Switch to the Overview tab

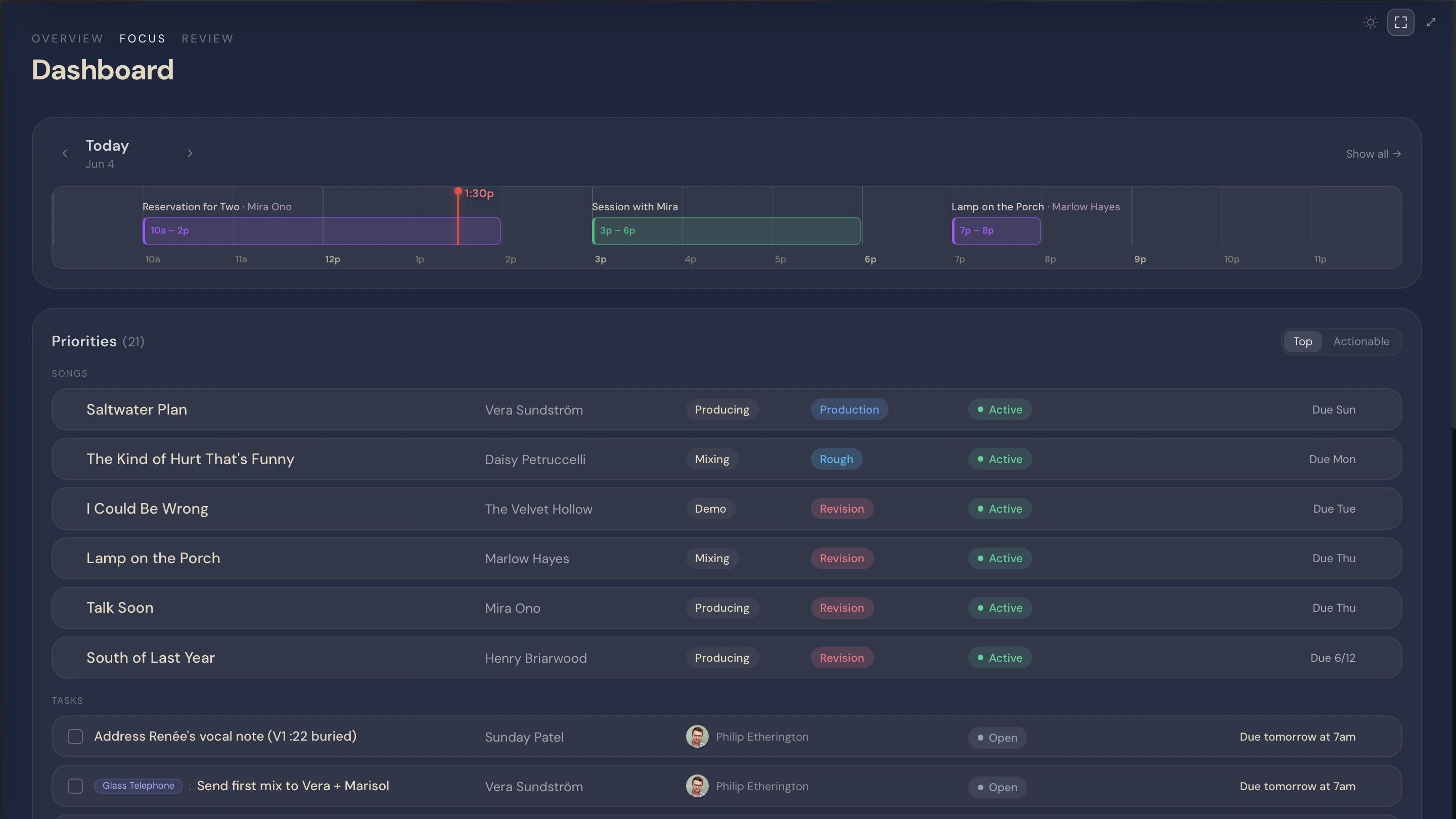[67, 38]
